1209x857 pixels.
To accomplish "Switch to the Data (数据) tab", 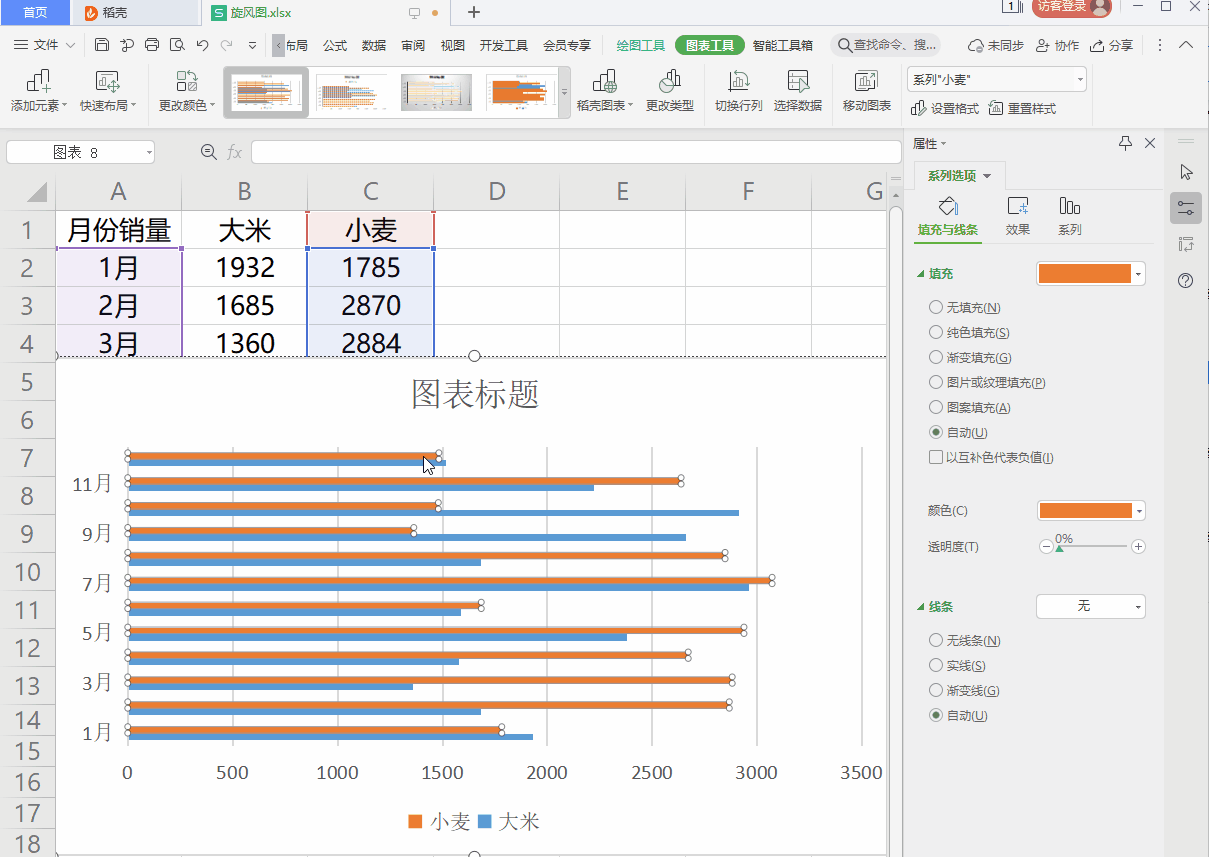I will [x=374, y=45].
